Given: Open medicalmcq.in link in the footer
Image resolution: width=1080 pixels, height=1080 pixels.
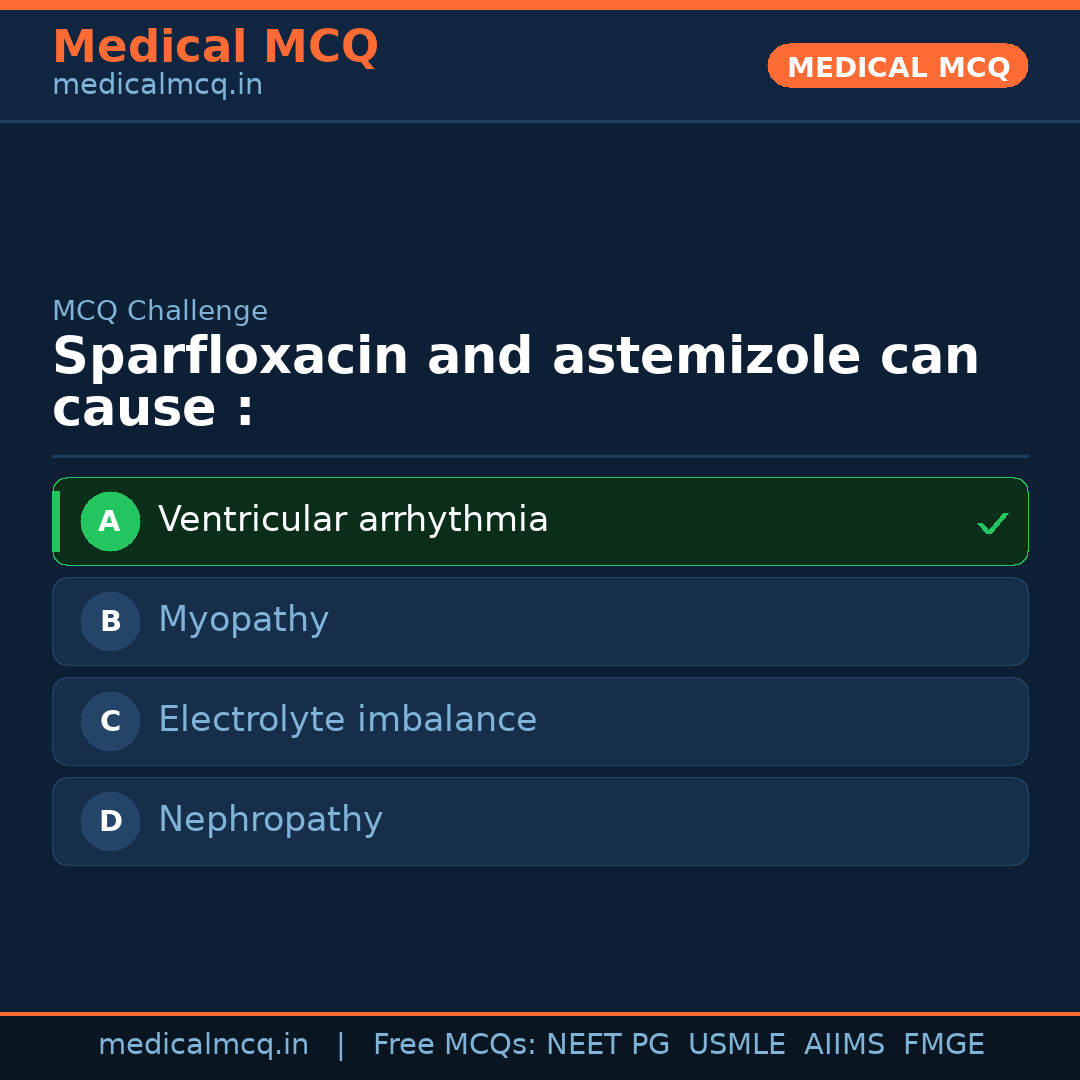Looking at the screenshot, I should click(x=203, y=1045).
